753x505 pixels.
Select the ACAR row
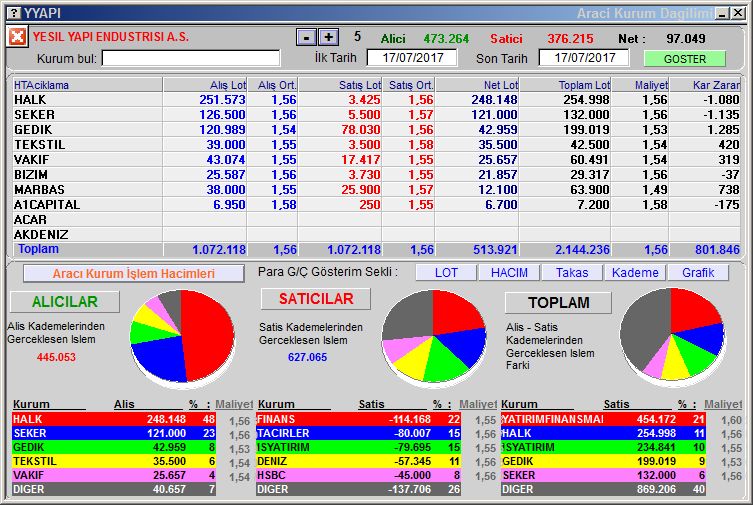[376, 219]
